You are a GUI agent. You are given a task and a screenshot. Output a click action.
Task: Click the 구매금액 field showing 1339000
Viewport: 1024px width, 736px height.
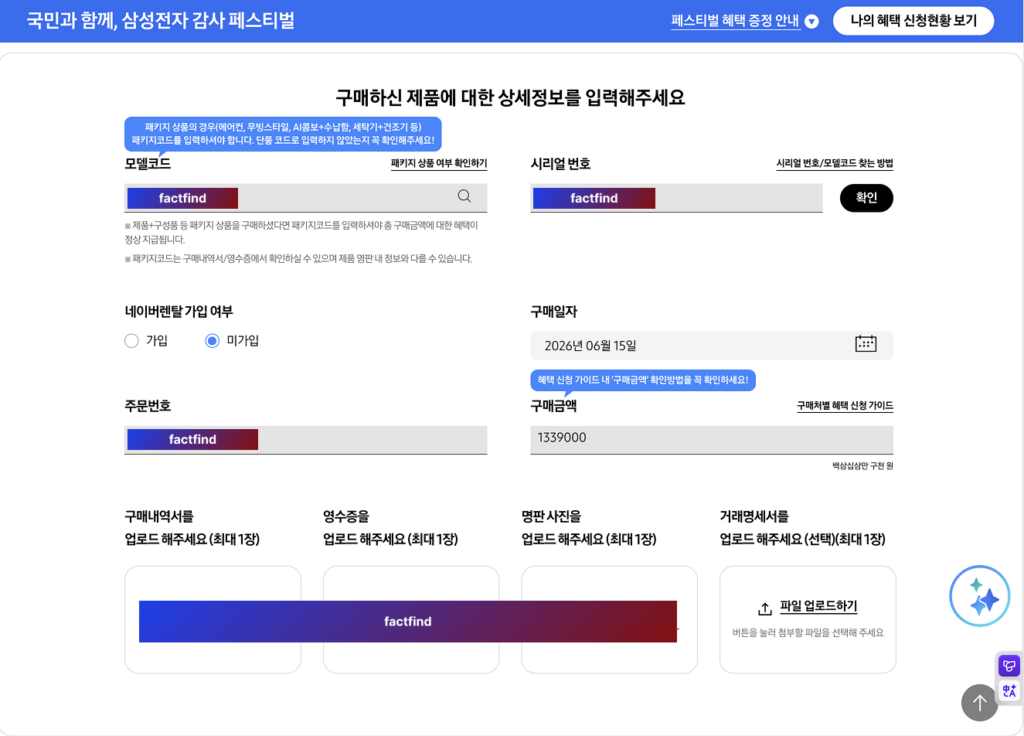(x=711, y=439)
